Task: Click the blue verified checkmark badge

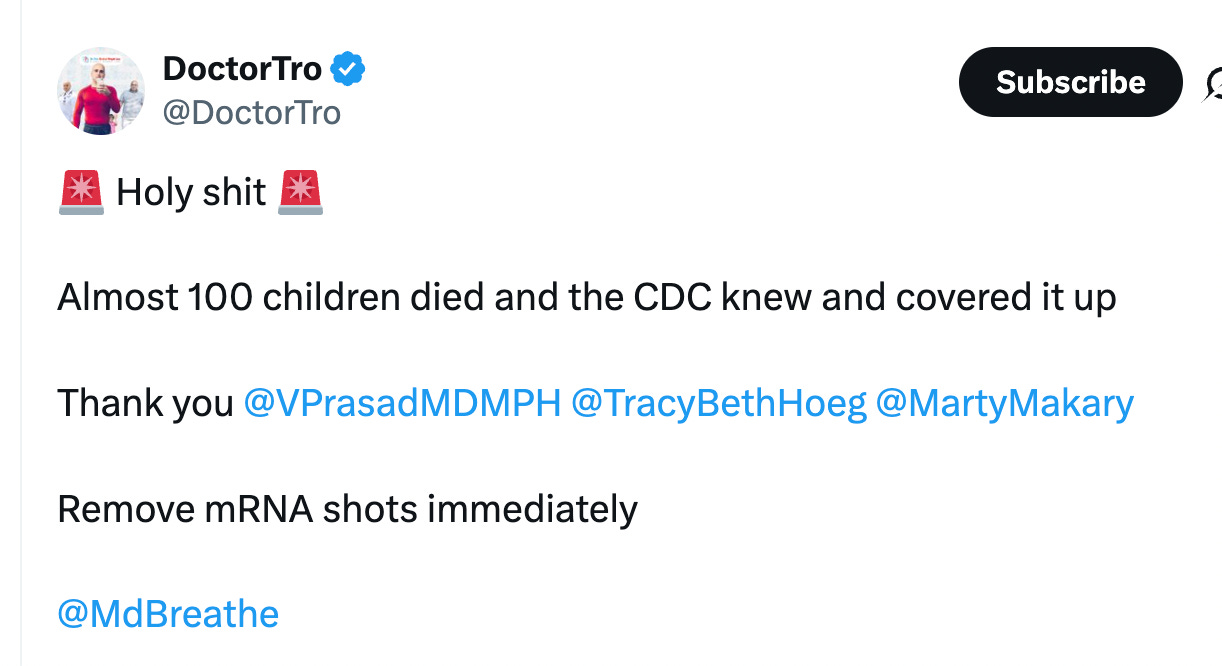Action: click(347, 69)
